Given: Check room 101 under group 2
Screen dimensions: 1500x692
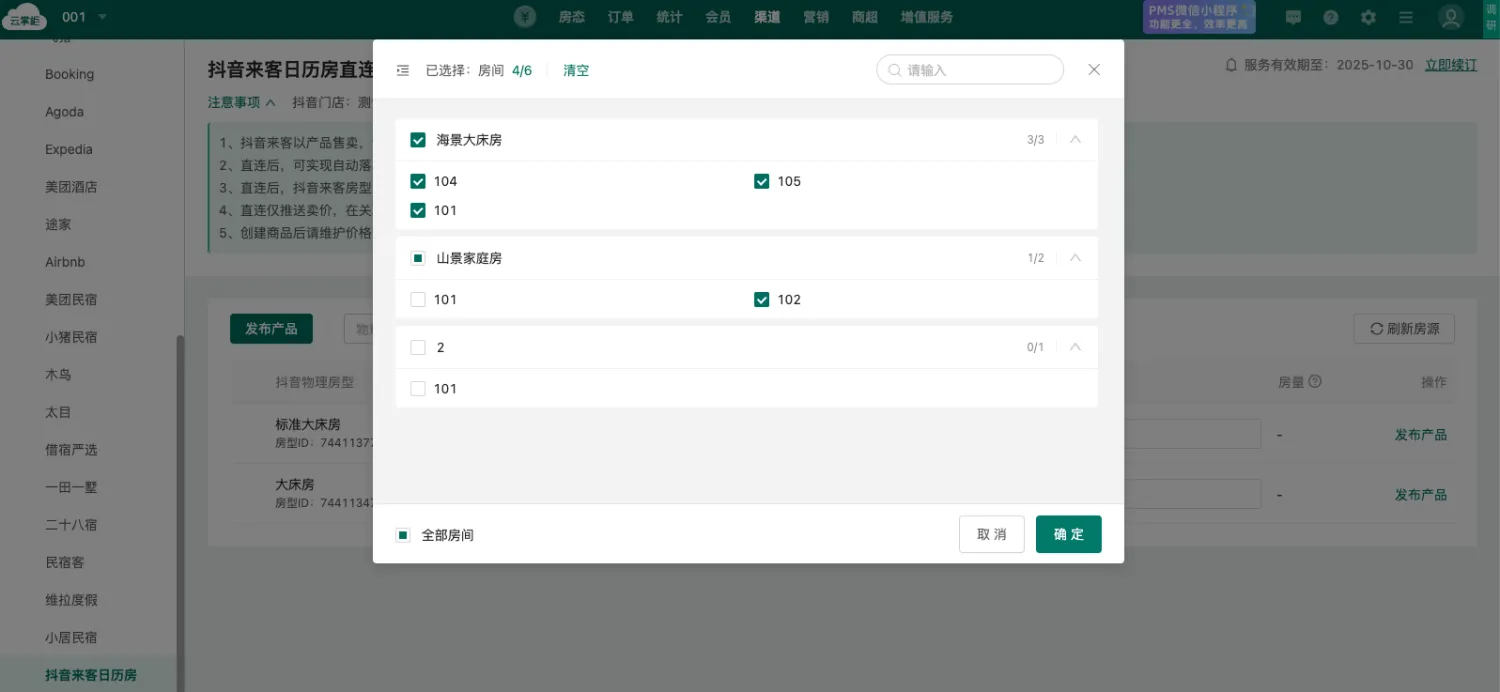Looking at the screenshot, I should (x=418, y=388).
